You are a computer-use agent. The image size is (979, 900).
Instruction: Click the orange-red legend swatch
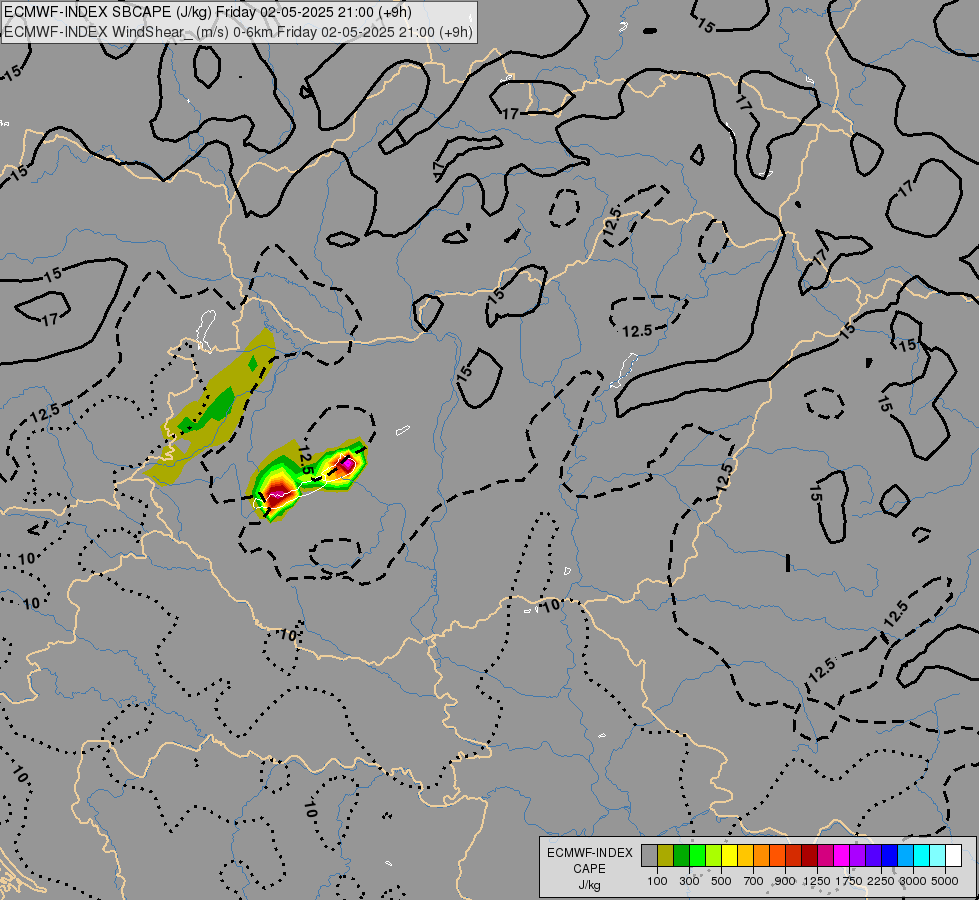[x=777, y=856]
